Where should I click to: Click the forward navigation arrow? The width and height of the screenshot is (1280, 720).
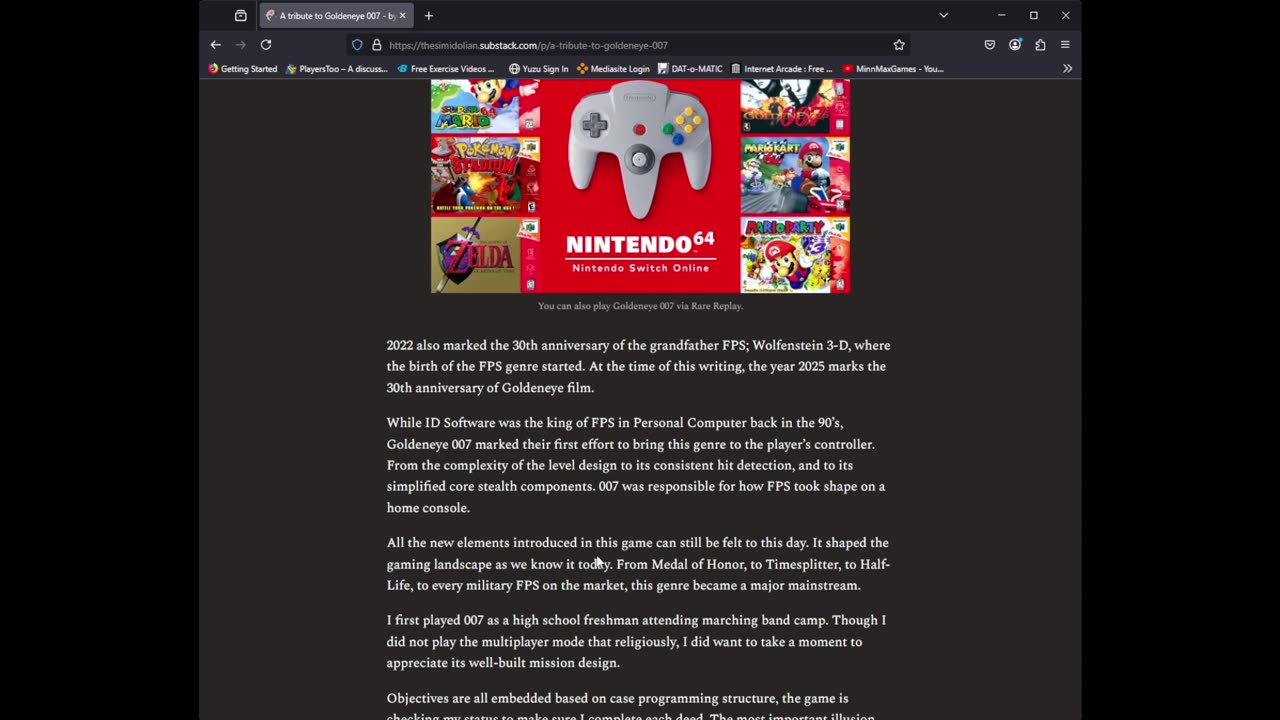pyautogui.click(x=241, y=45)
